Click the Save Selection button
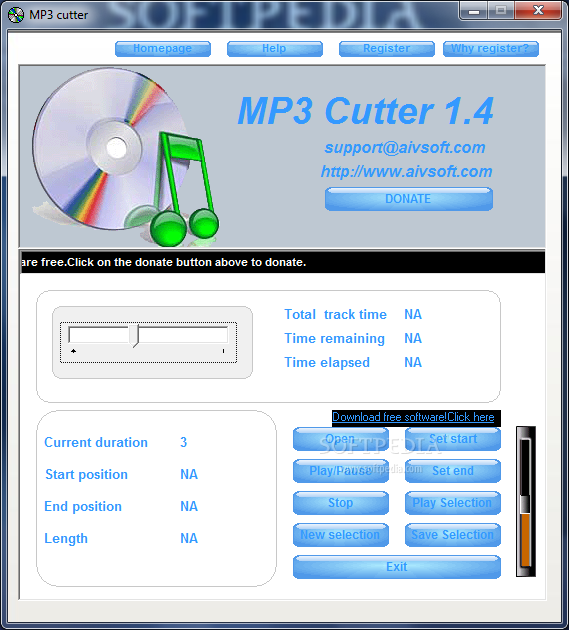The image size is (569, 630). pyautogui.click(x=453, y=535)
